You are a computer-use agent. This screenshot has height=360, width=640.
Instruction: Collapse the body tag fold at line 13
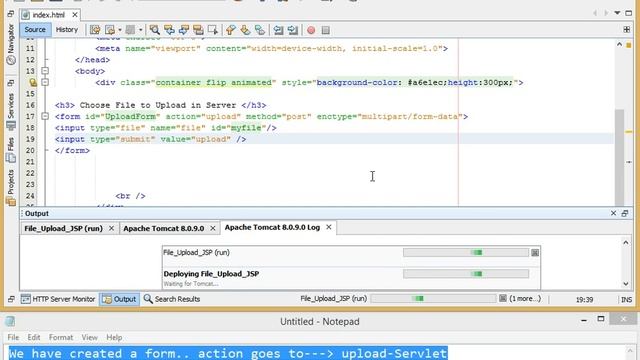tap(45, 71)
